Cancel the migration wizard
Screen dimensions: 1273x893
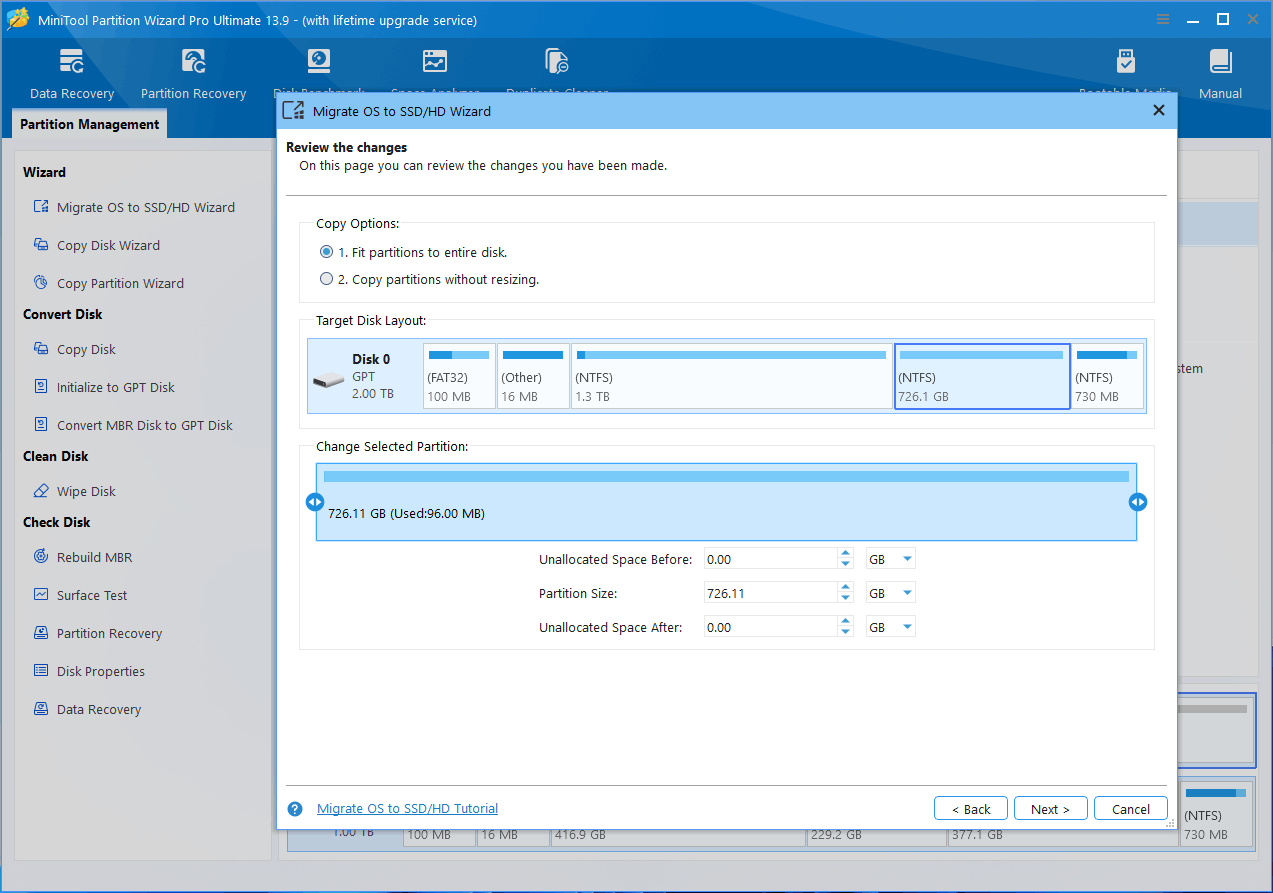(1131, 809)
